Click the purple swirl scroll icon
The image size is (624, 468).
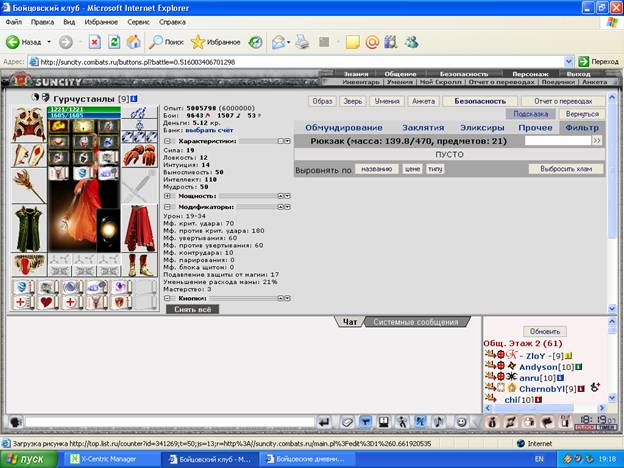(x=121, y=287)
